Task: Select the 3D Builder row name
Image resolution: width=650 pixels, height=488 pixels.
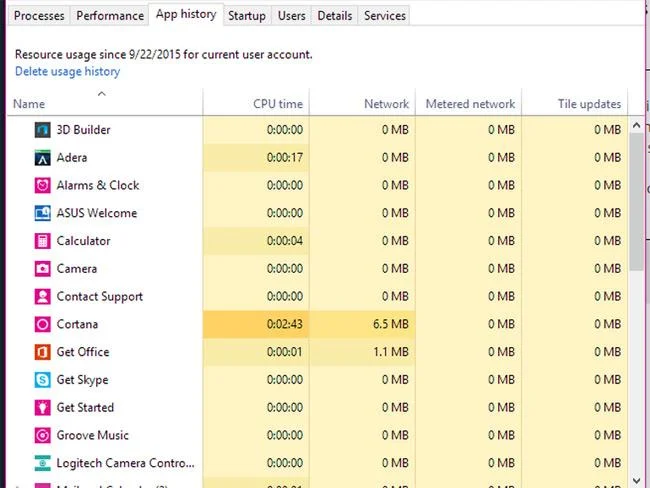Action: point(83,130)
